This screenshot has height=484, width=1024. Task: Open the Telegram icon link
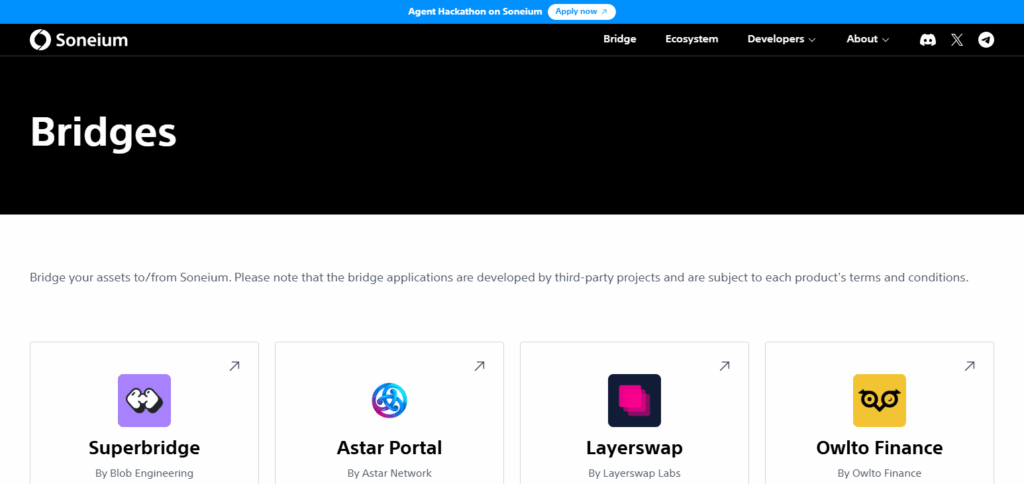986,40
